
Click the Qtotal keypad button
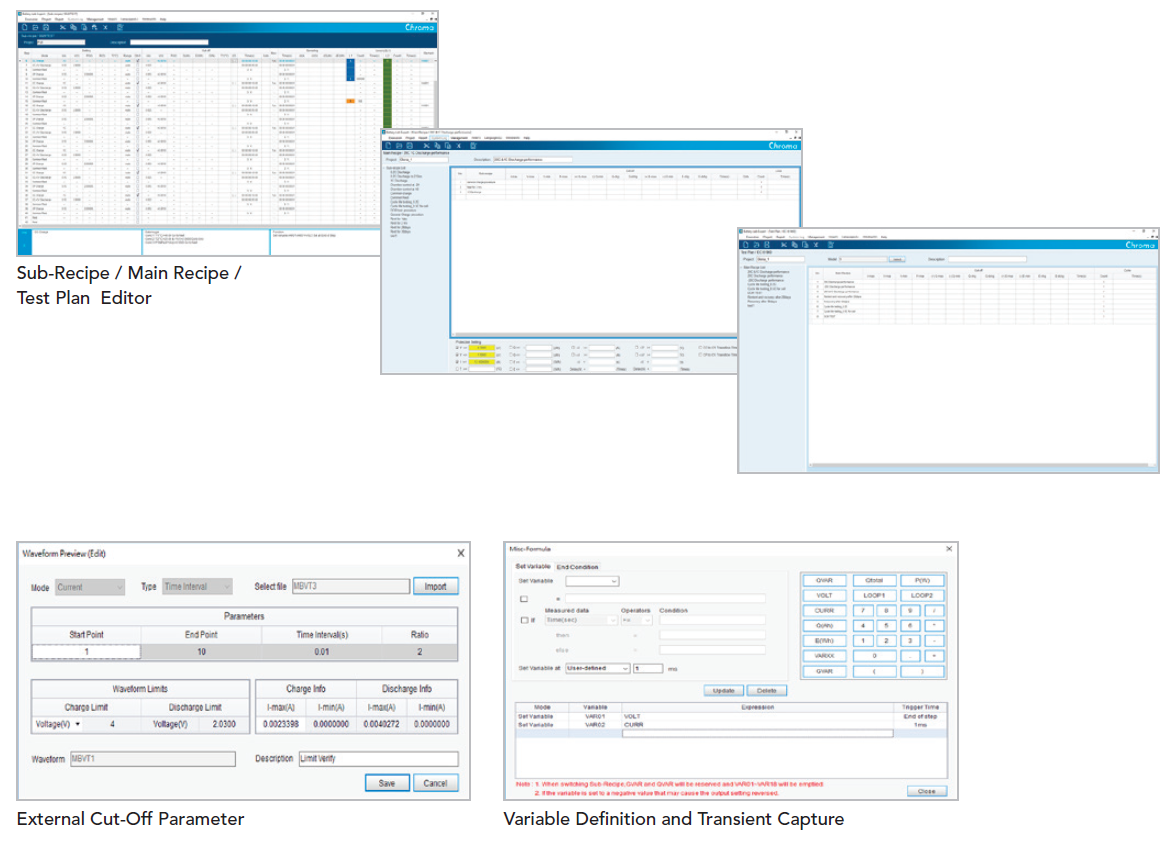874,580
